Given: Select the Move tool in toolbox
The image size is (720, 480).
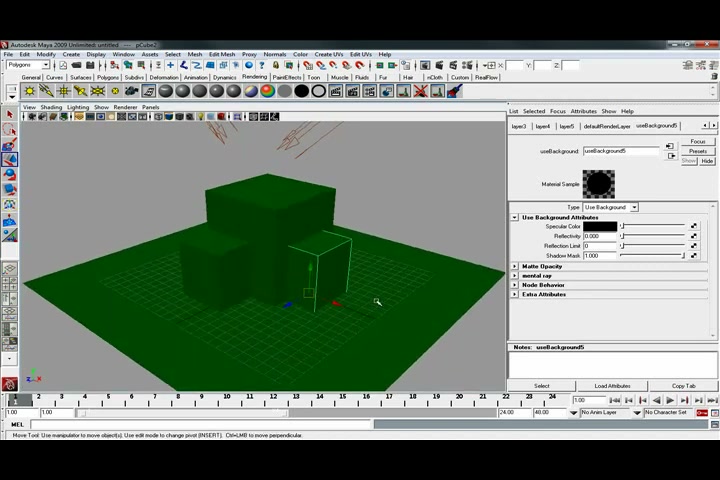Looking at the screenshot, I should click(10, 159).
